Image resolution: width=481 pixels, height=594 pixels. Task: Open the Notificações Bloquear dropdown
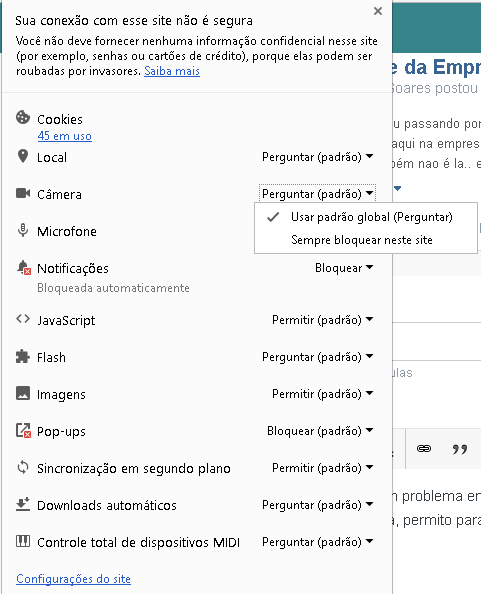point(344,268)
